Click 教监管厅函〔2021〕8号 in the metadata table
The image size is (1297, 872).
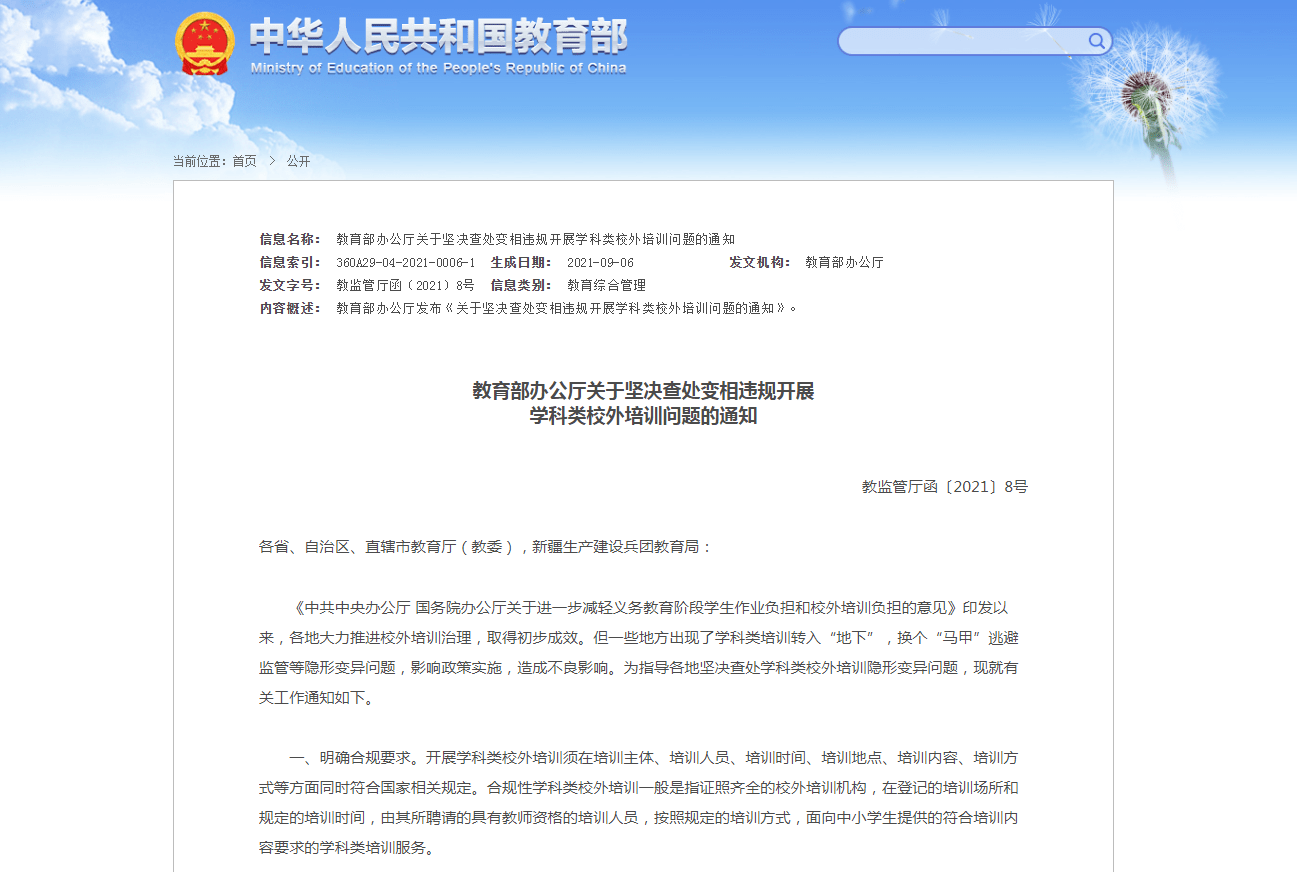405,285
